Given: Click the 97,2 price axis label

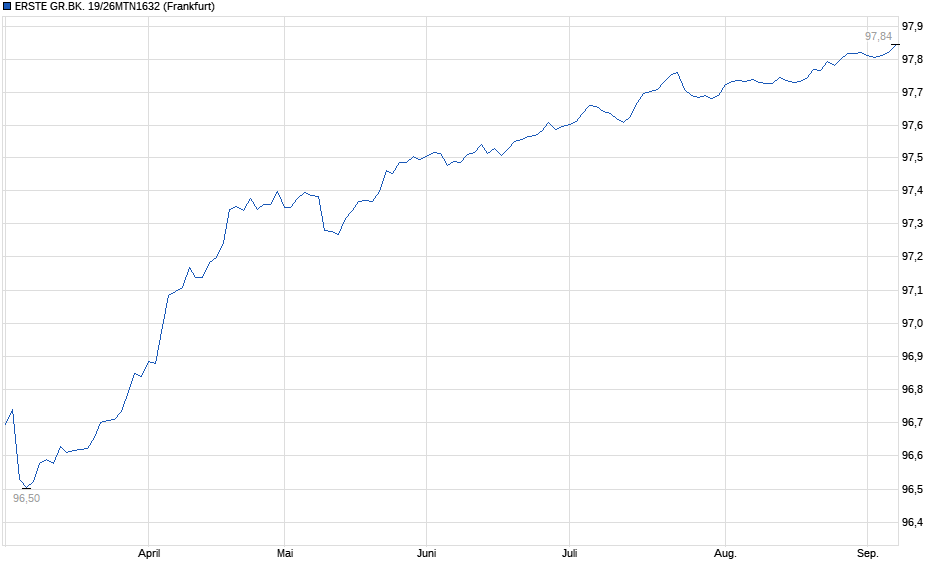Looking at the screenshot, I should click(912, 257).
